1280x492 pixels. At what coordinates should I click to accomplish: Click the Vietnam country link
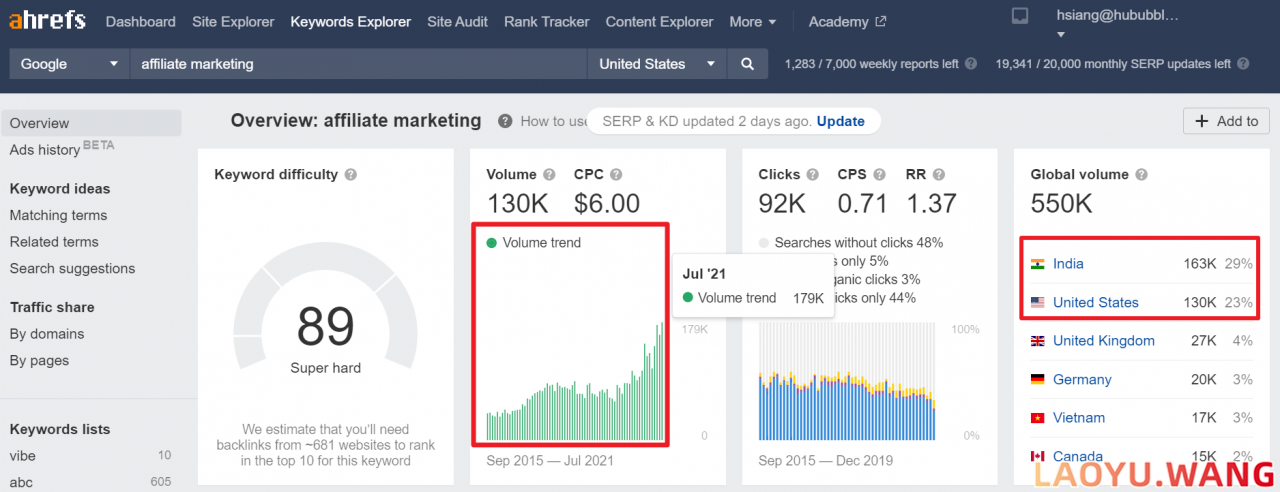click(1079, 418)
